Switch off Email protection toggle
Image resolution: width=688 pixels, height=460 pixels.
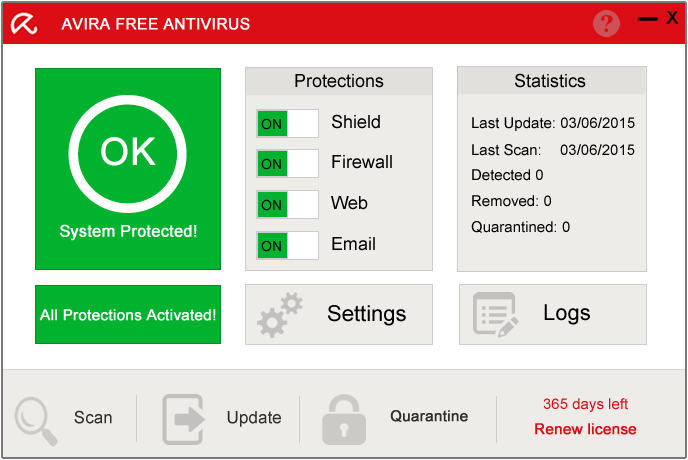(287, 245)
